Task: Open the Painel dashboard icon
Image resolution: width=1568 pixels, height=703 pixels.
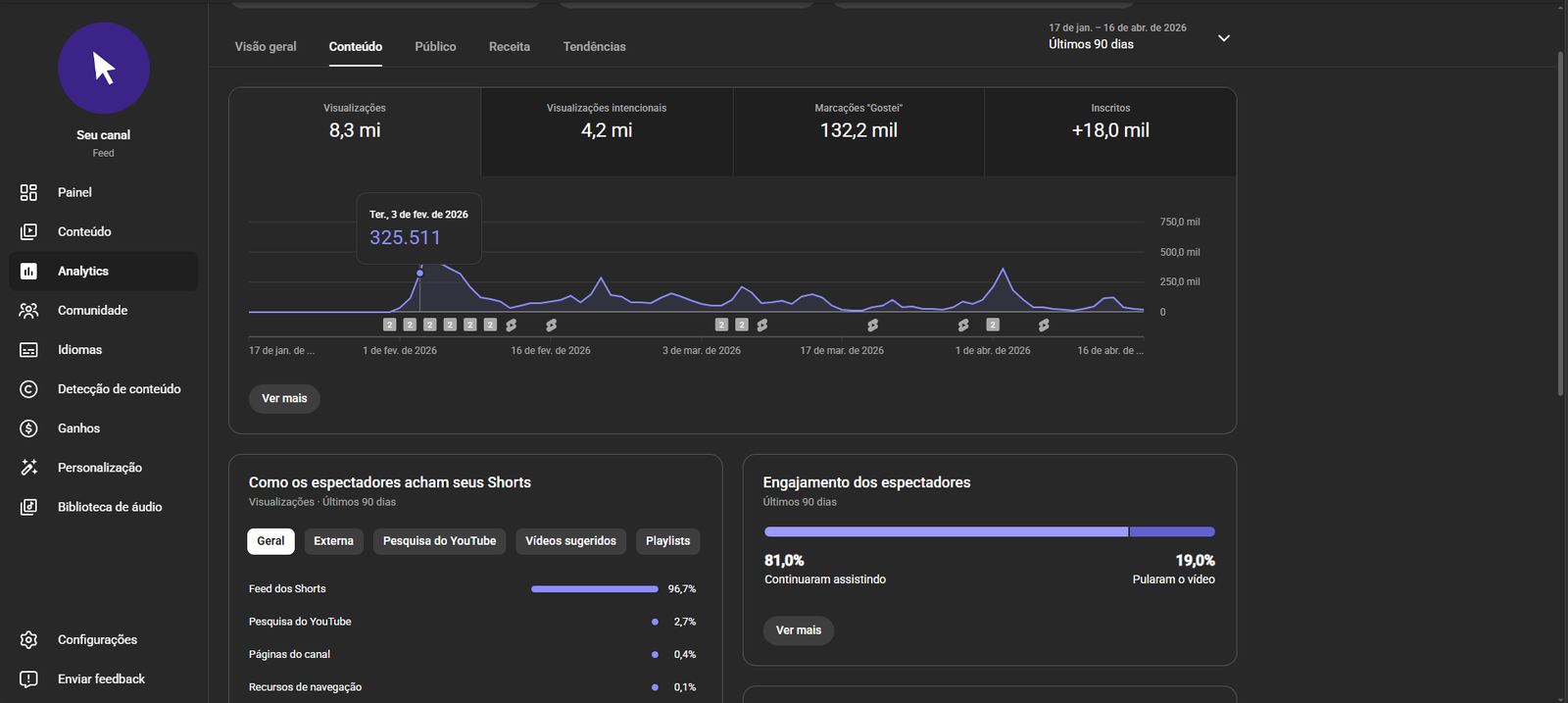Action: (28, 192)
